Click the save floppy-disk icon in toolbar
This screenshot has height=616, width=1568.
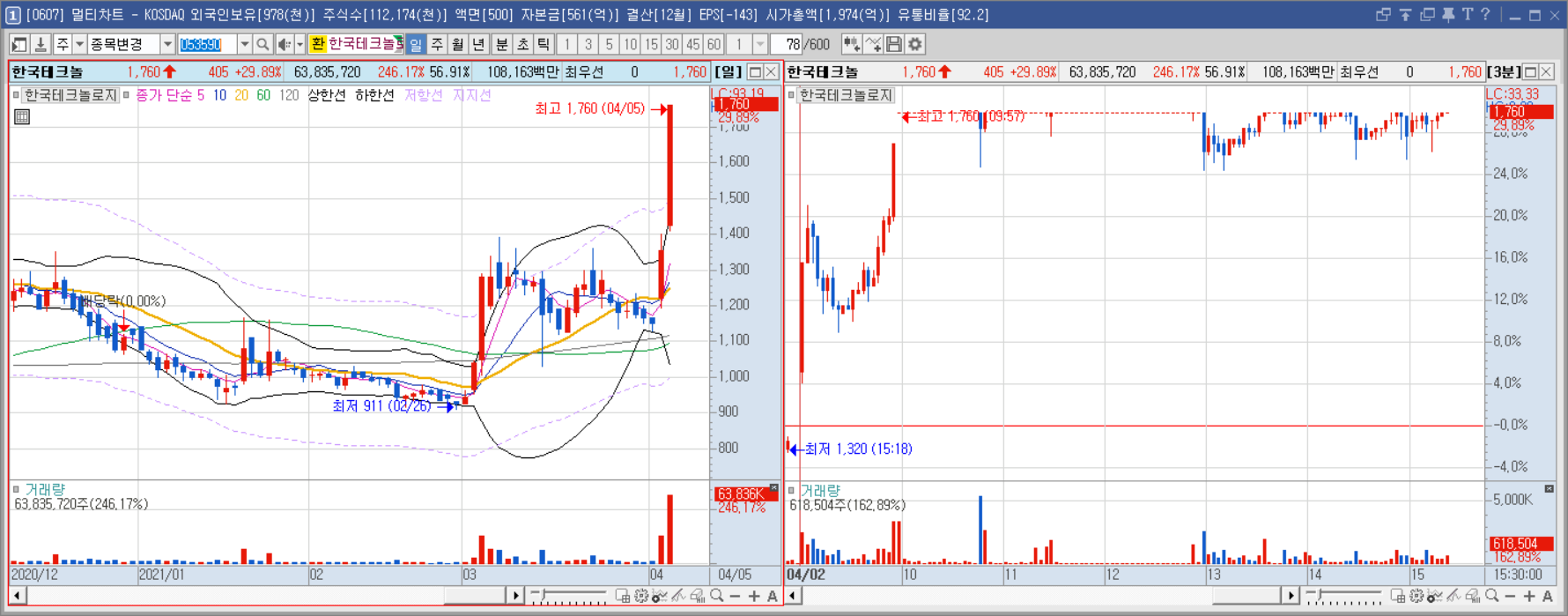[x=894, y=44]
